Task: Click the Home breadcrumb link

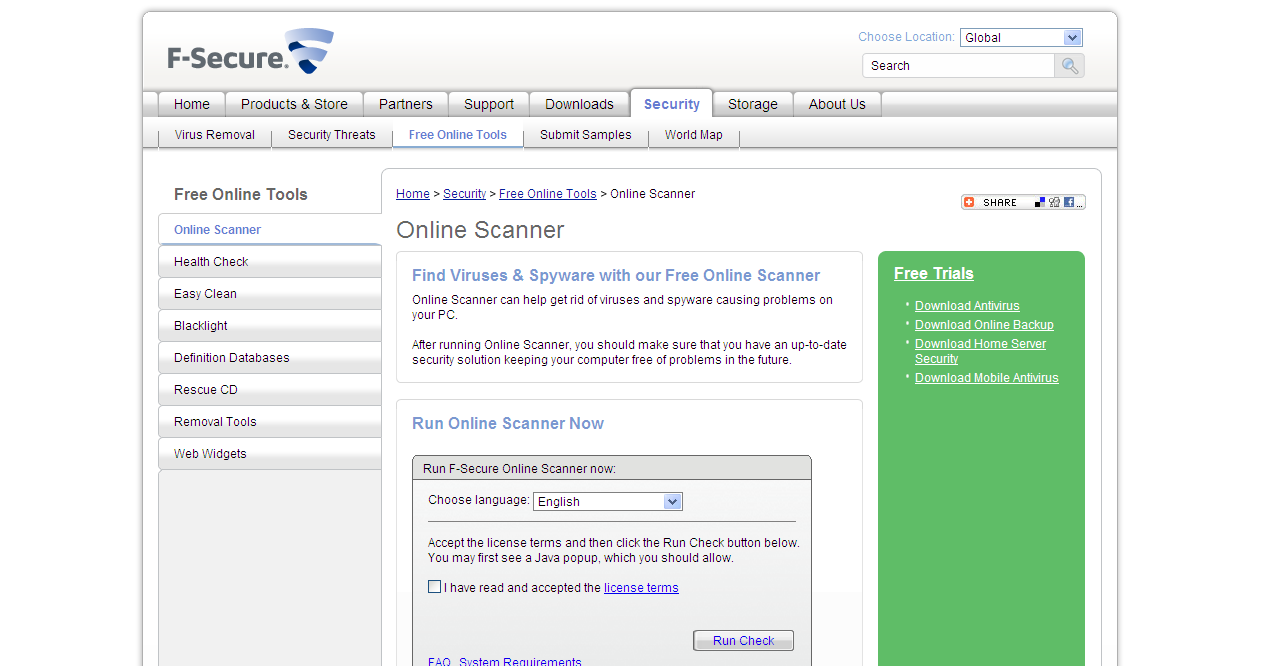Action: pos(413,194)
